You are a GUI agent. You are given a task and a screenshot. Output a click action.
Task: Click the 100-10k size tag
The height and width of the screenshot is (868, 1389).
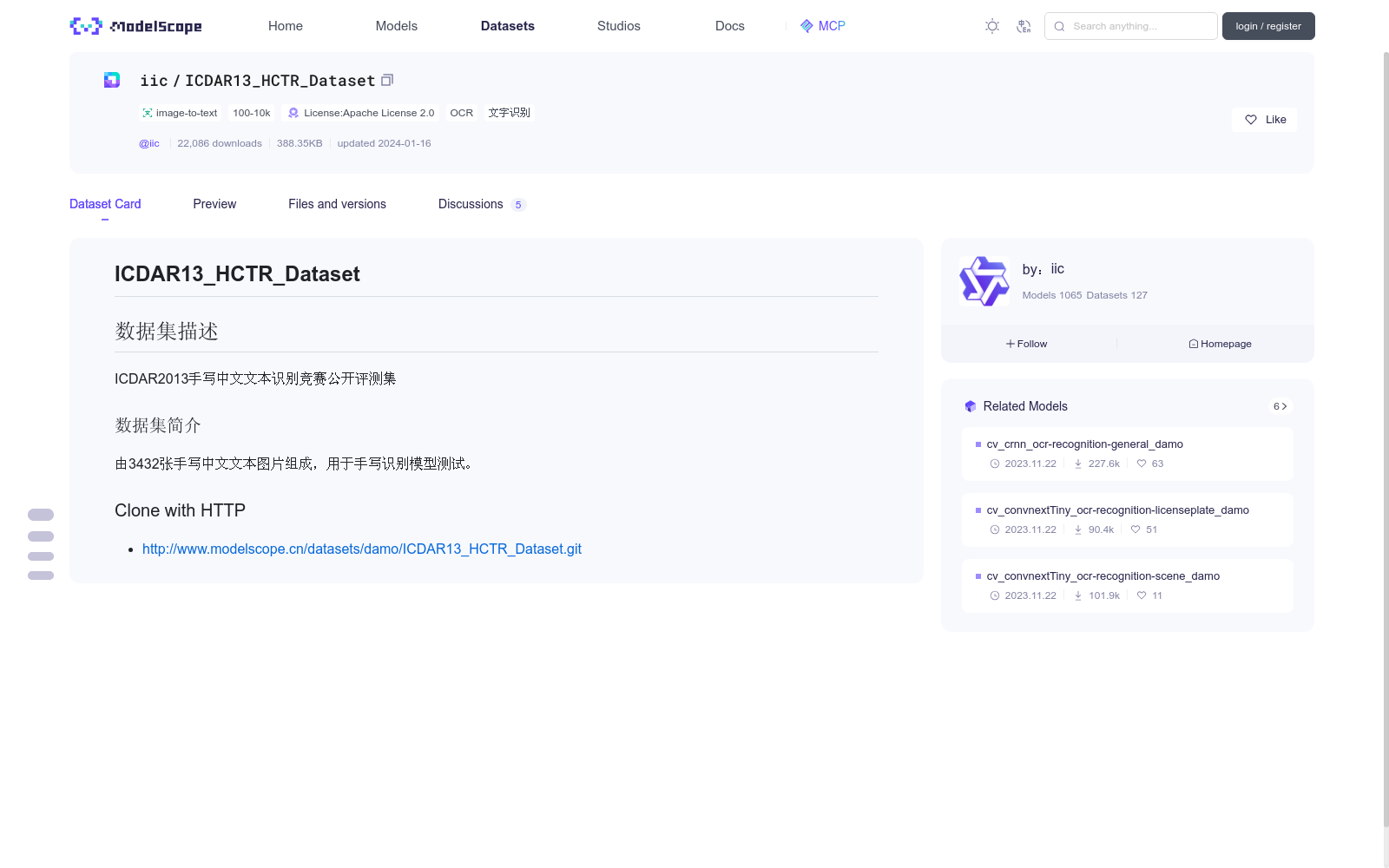pyautogui.click(x=252, y=113)
